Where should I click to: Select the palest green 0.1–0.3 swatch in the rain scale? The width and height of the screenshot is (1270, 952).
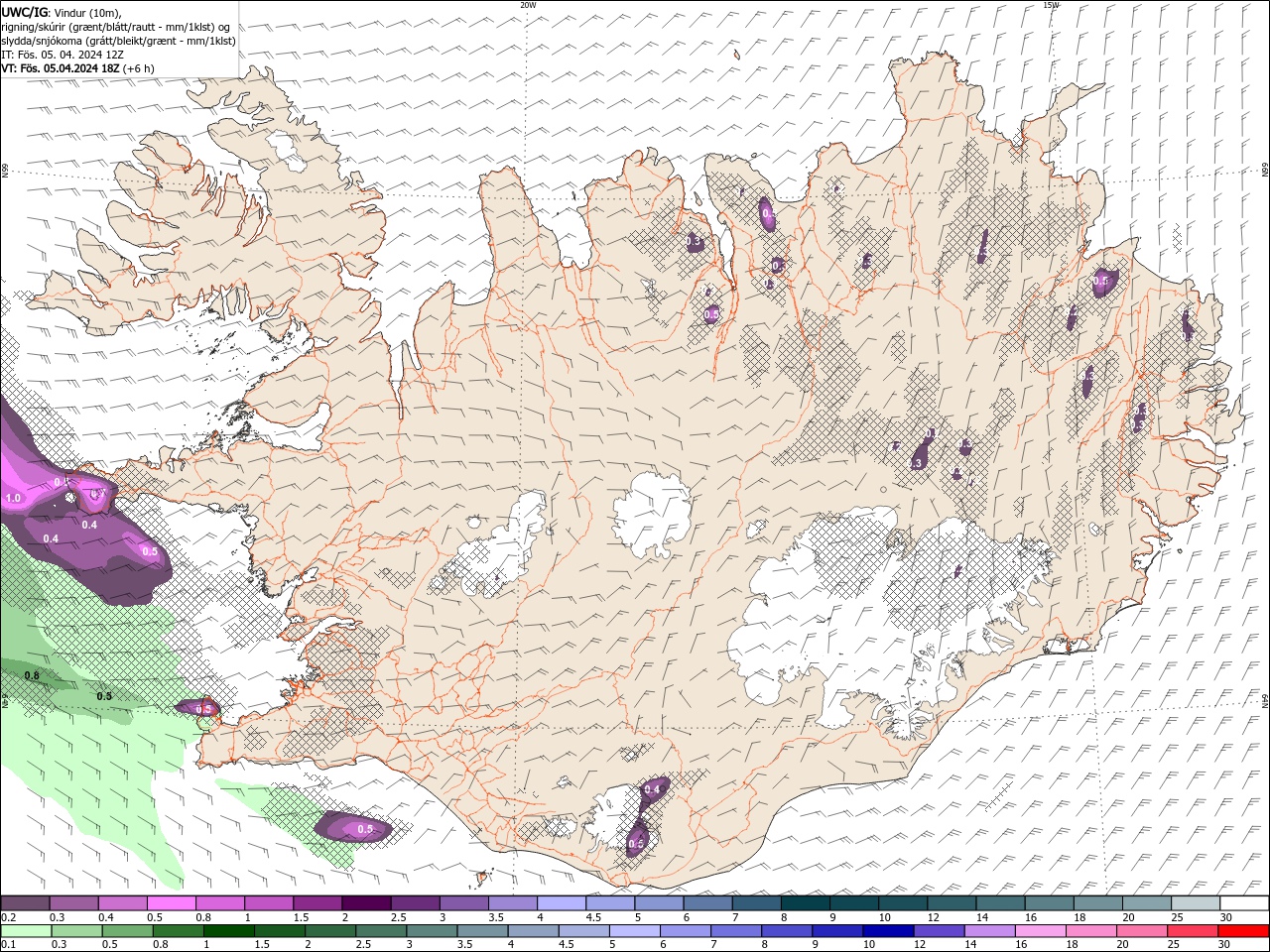point(26,931)
